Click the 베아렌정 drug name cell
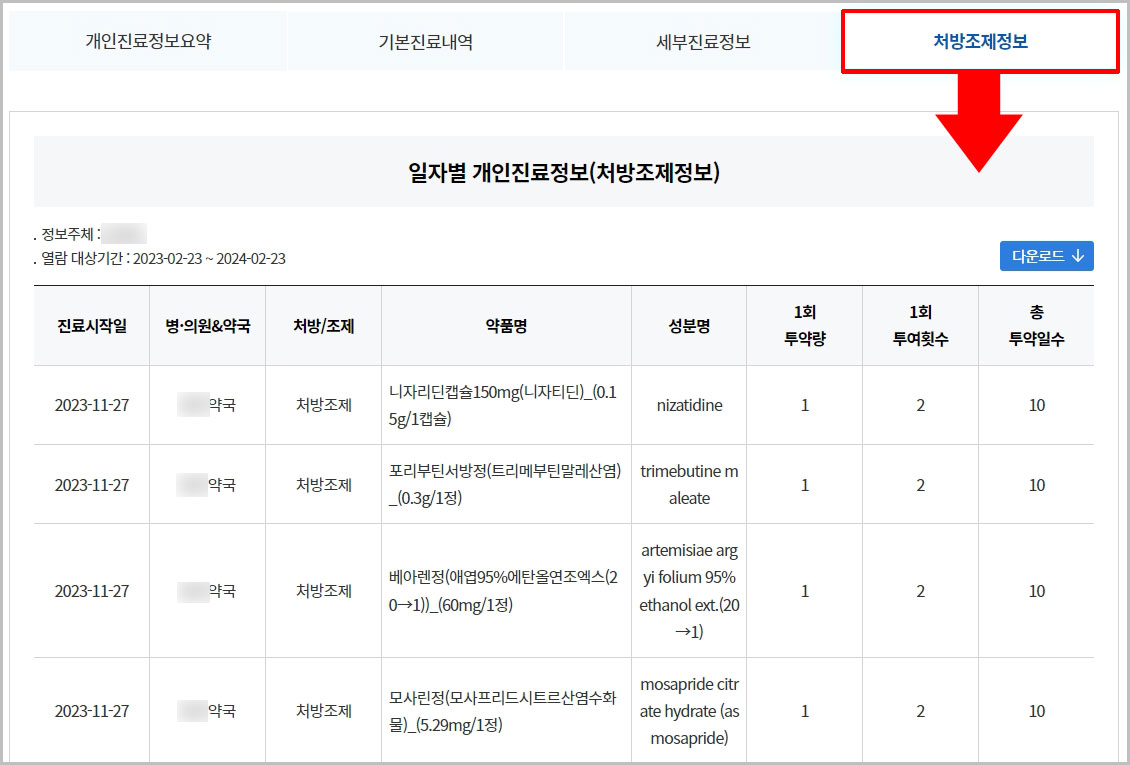This screenshot has height=765, width=1130. coord(506,591)
